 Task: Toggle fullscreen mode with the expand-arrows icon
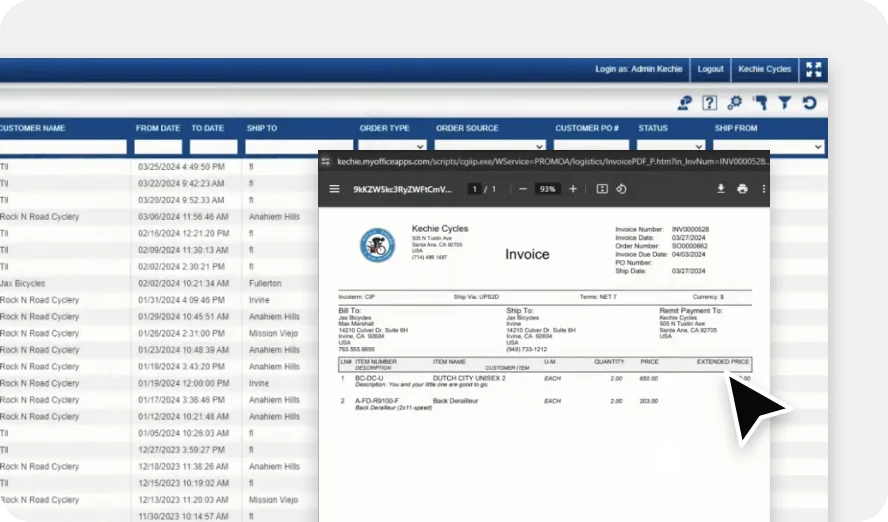tap(813, 70)
